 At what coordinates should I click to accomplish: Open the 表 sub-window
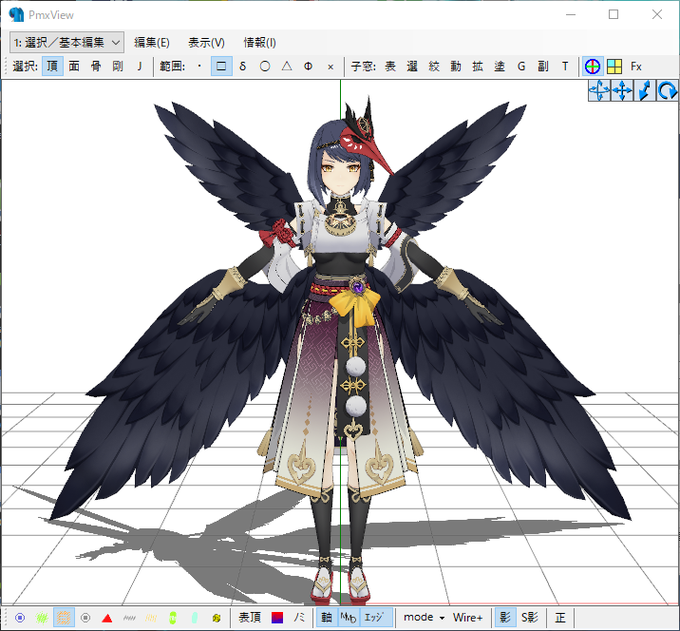pos(390,66)
